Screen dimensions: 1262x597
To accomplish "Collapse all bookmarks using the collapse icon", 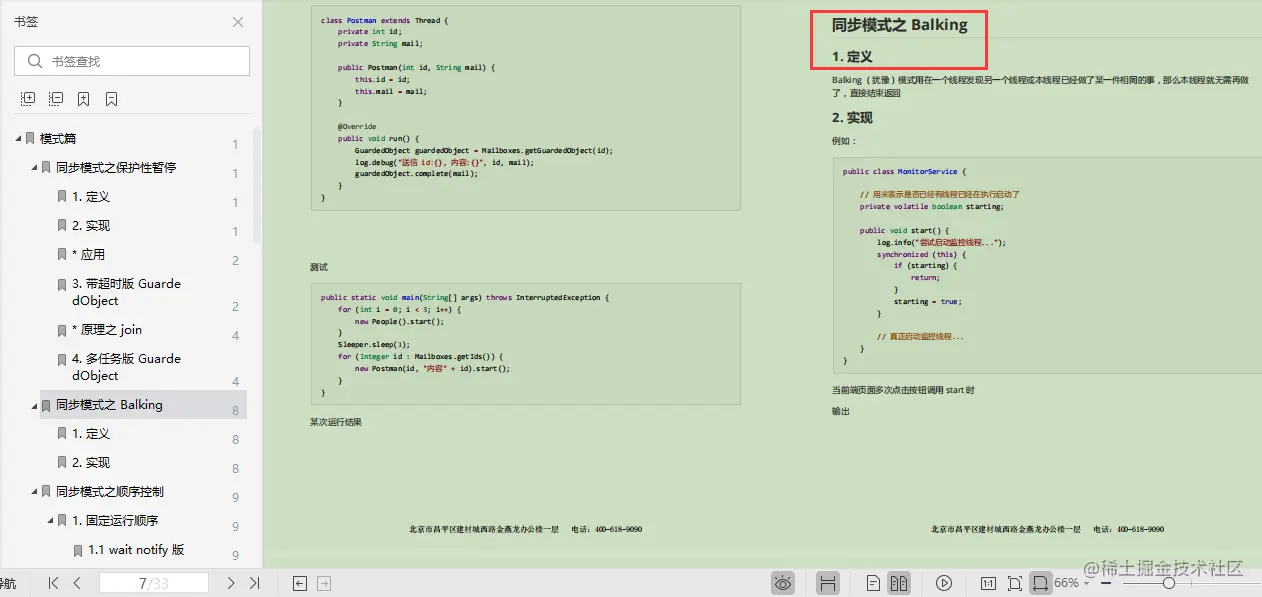I will (x=55, y=99).
